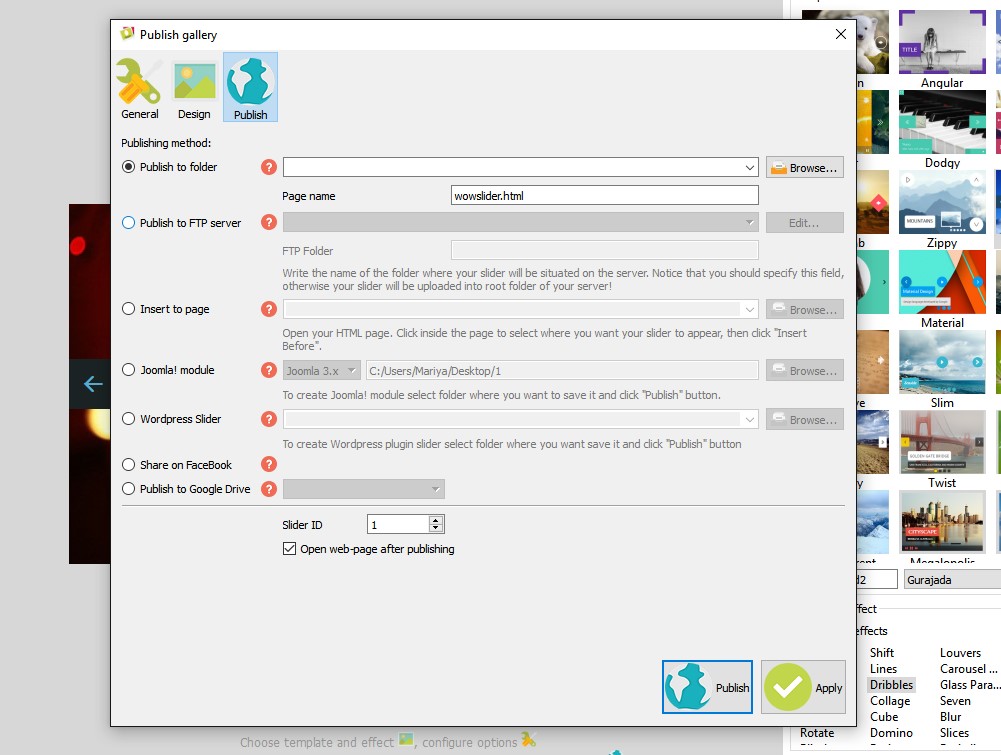Expand the Insert to page dropdown
Image resolution: width=1001 pixels, height=755 pixels.
click(749, 310)
